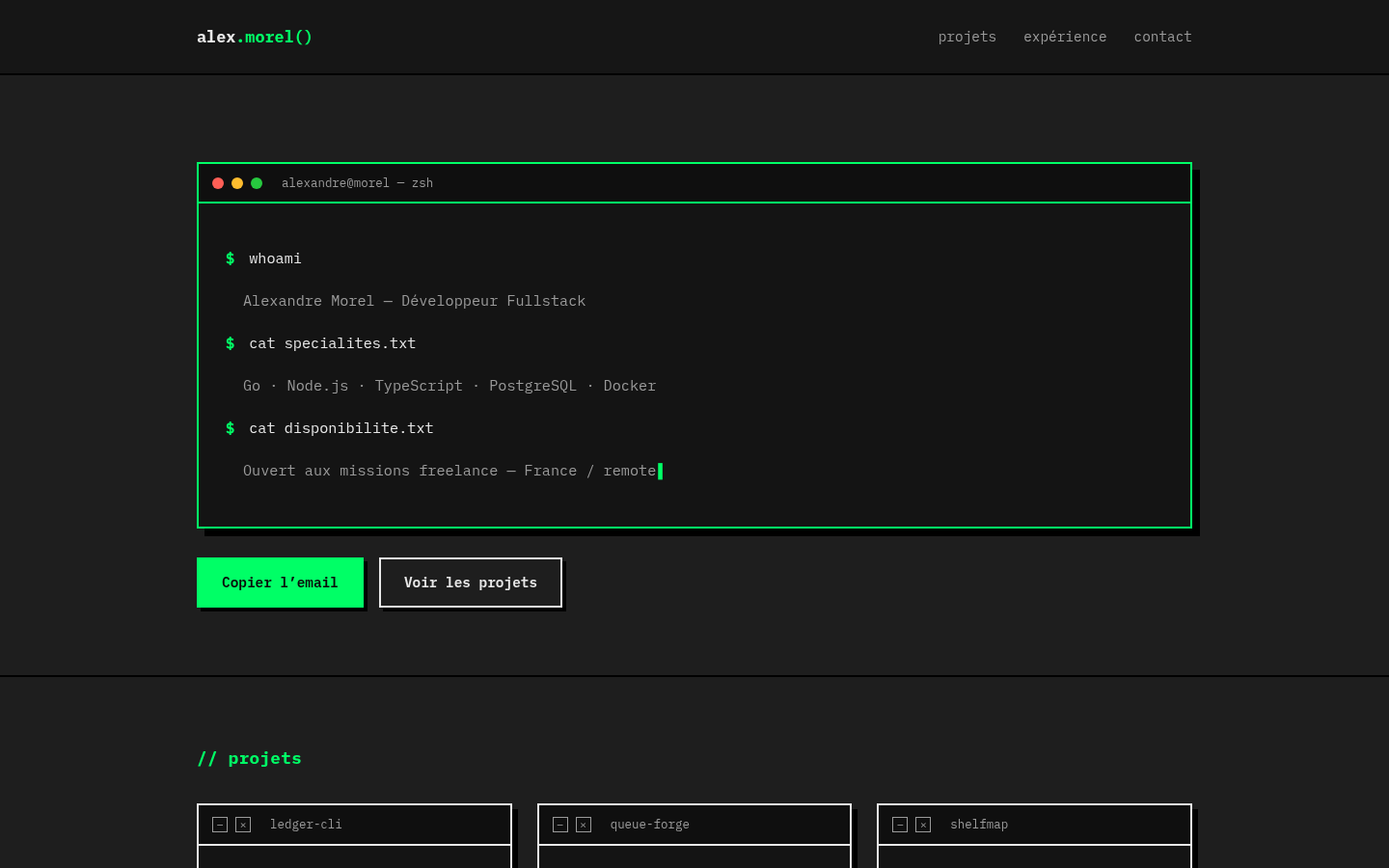1389x868 pixels.
Task: Go to the expérience section
Action: (x=1065, y=37)
